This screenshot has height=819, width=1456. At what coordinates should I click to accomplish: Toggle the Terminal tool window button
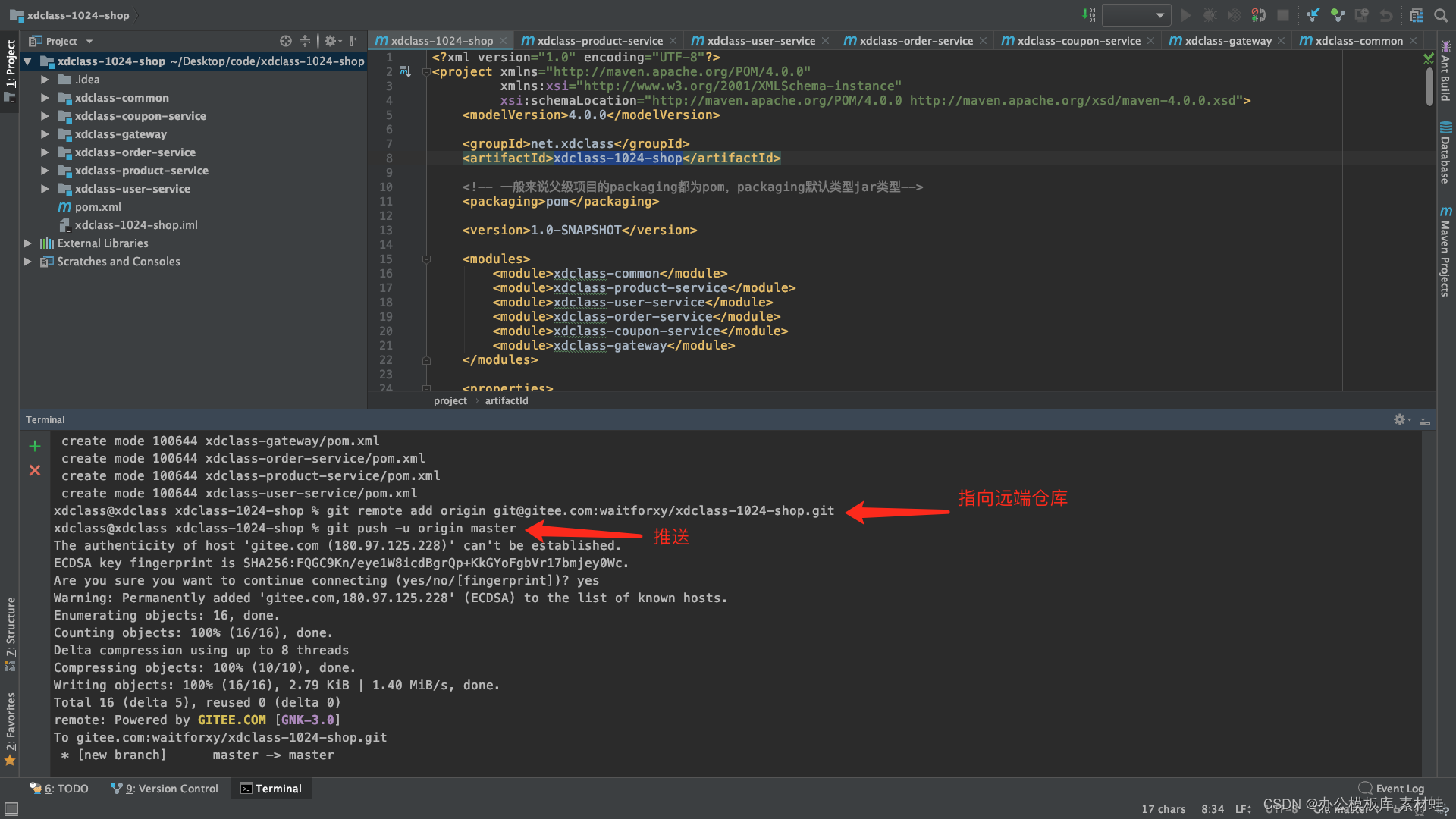click(271, 789)
